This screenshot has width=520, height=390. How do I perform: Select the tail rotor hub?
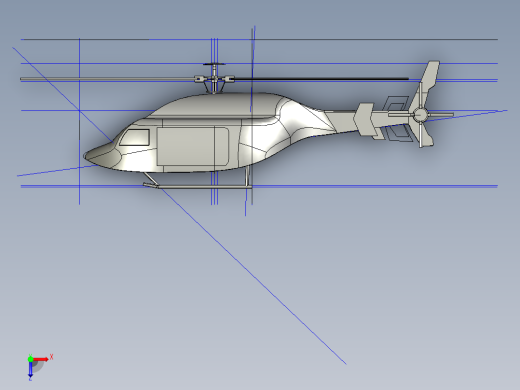tap(420, 115)
